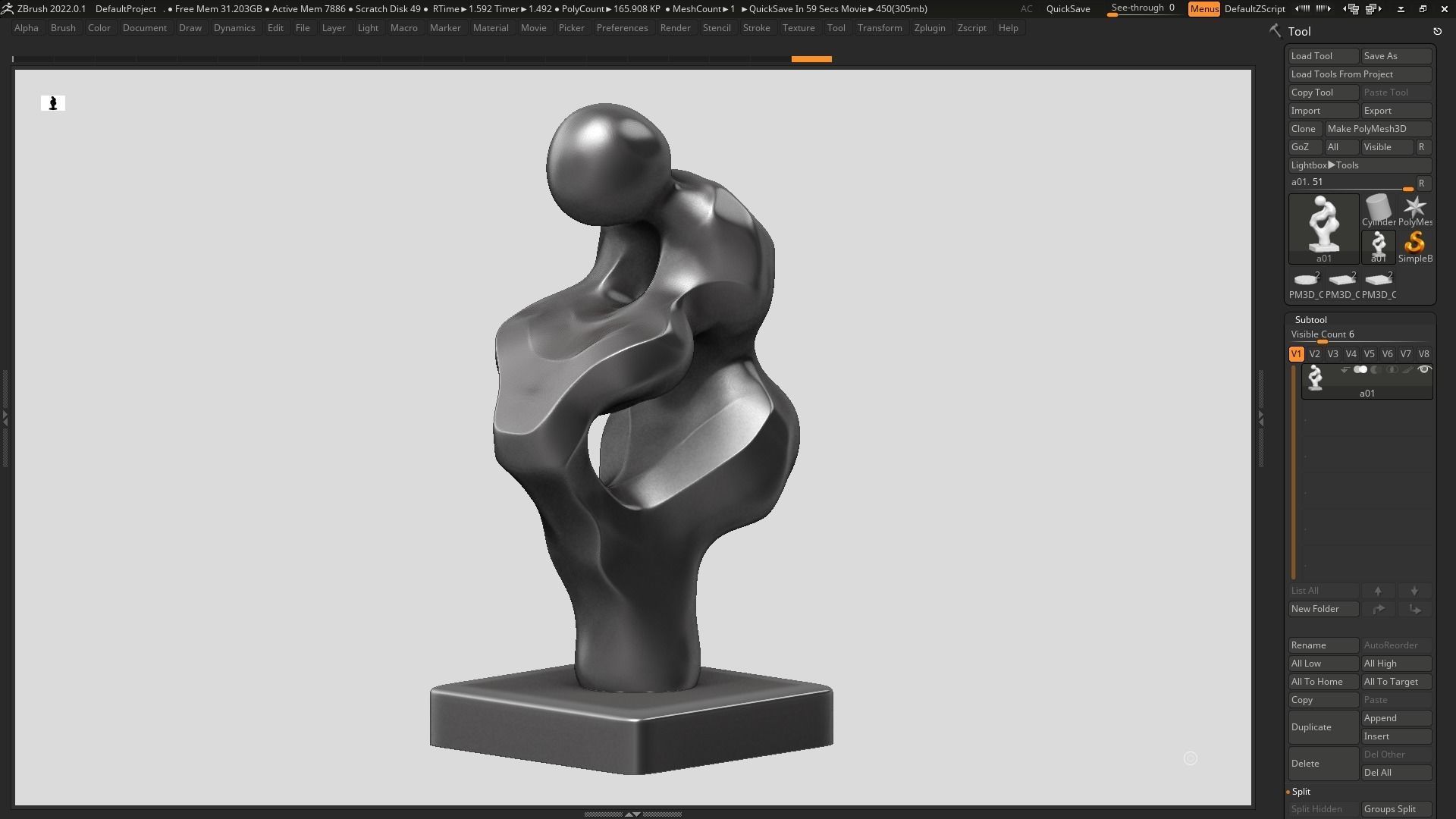The height and width of the screenshot is (819, 1456).
Task: Choose the SimpleBrush tool icon
Action: tap(1414, 246)
